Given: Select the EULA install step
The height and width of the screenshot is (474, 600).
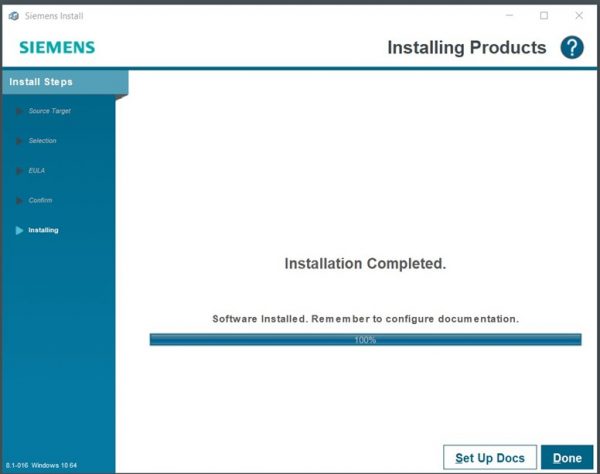Looking at the screenshot, I should [x=36, y=171].
